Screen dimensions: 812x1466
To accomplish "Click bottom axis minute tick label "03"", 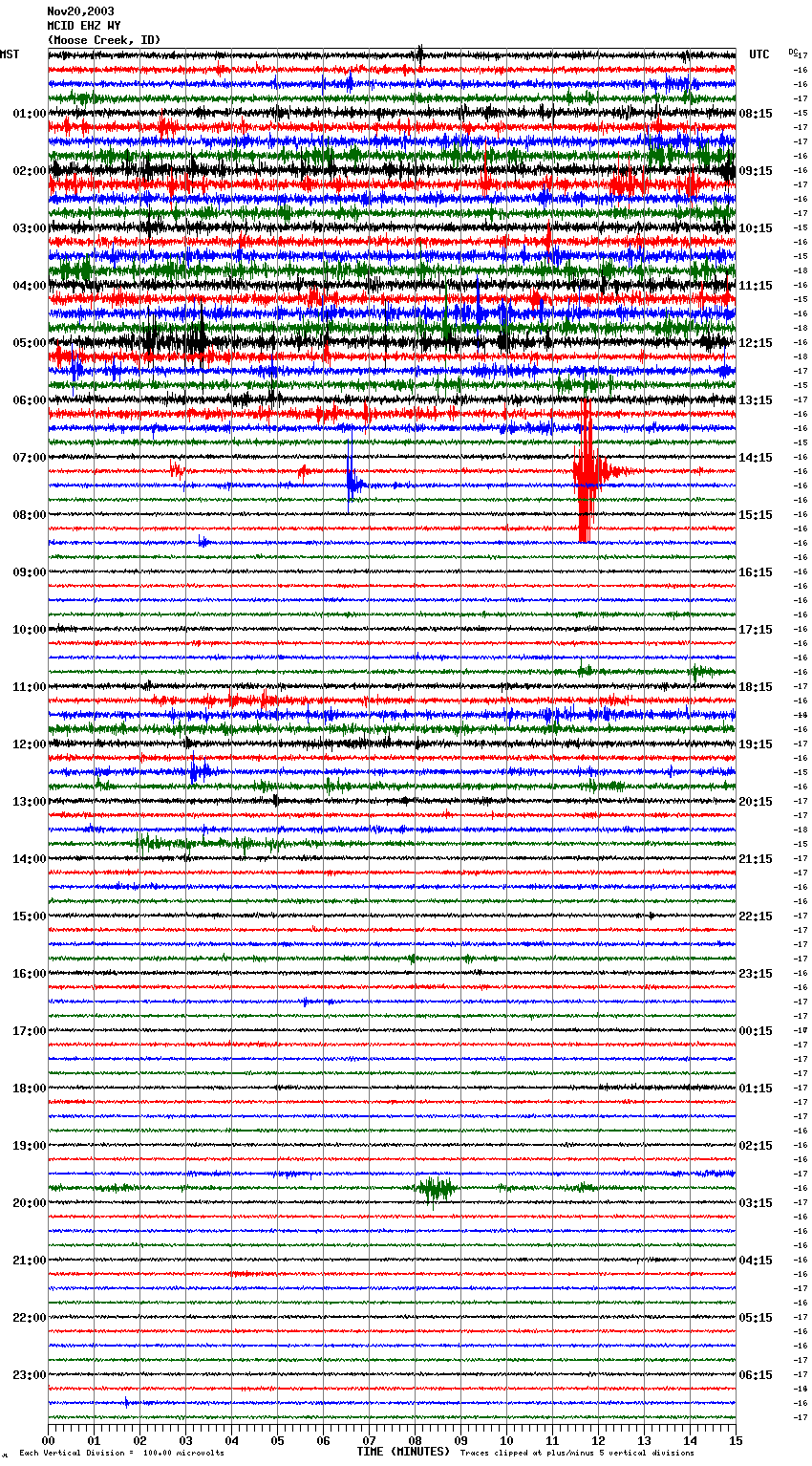I will click(x=185, y=1440).
